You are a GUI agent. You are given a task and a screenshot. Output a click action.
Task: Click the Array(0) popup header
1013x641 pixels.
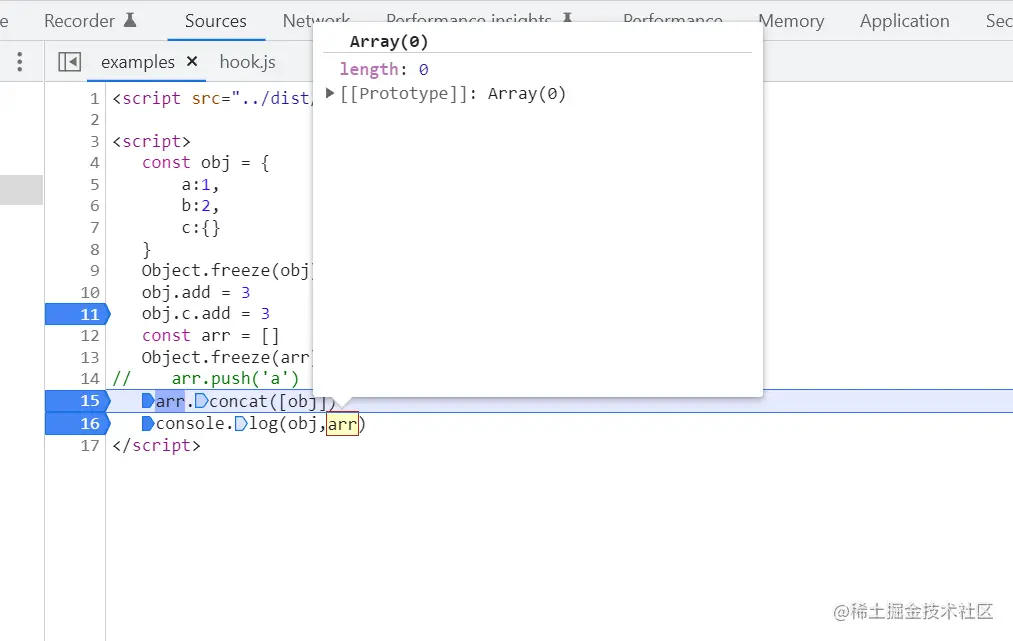pyautogui.click(x=389, y=41)
